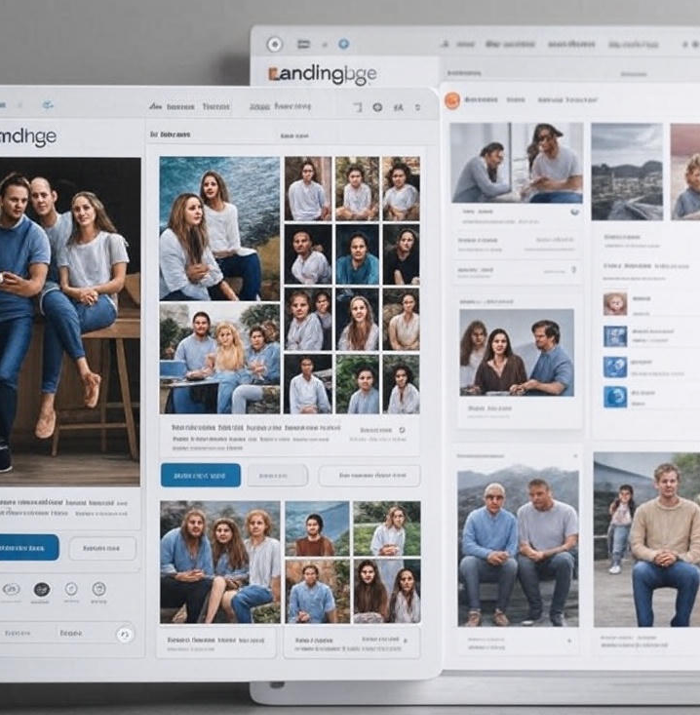This screenshot has width=700, height=715.
Task: Click the wide outlined button right of center blue button
Action: 369,475
